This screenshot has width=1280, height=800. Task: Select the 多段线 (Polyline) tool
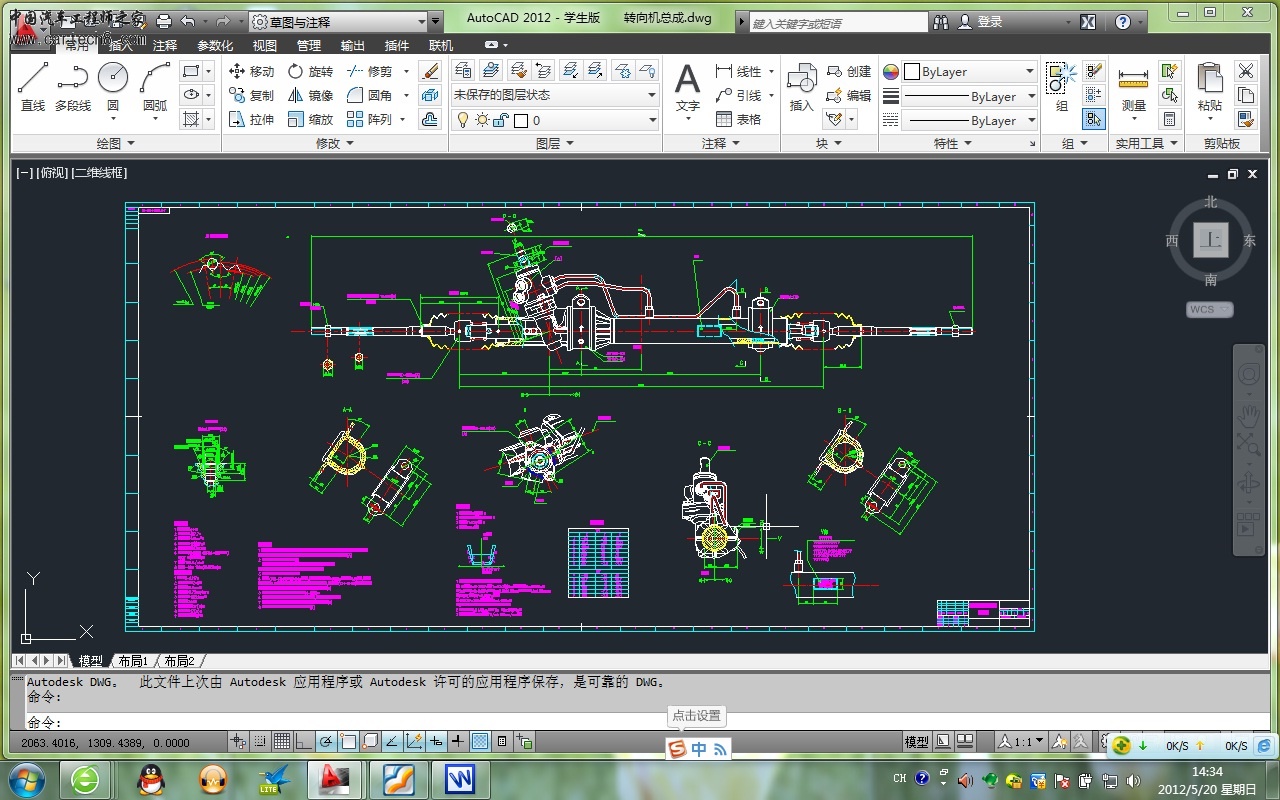[73, 87]
